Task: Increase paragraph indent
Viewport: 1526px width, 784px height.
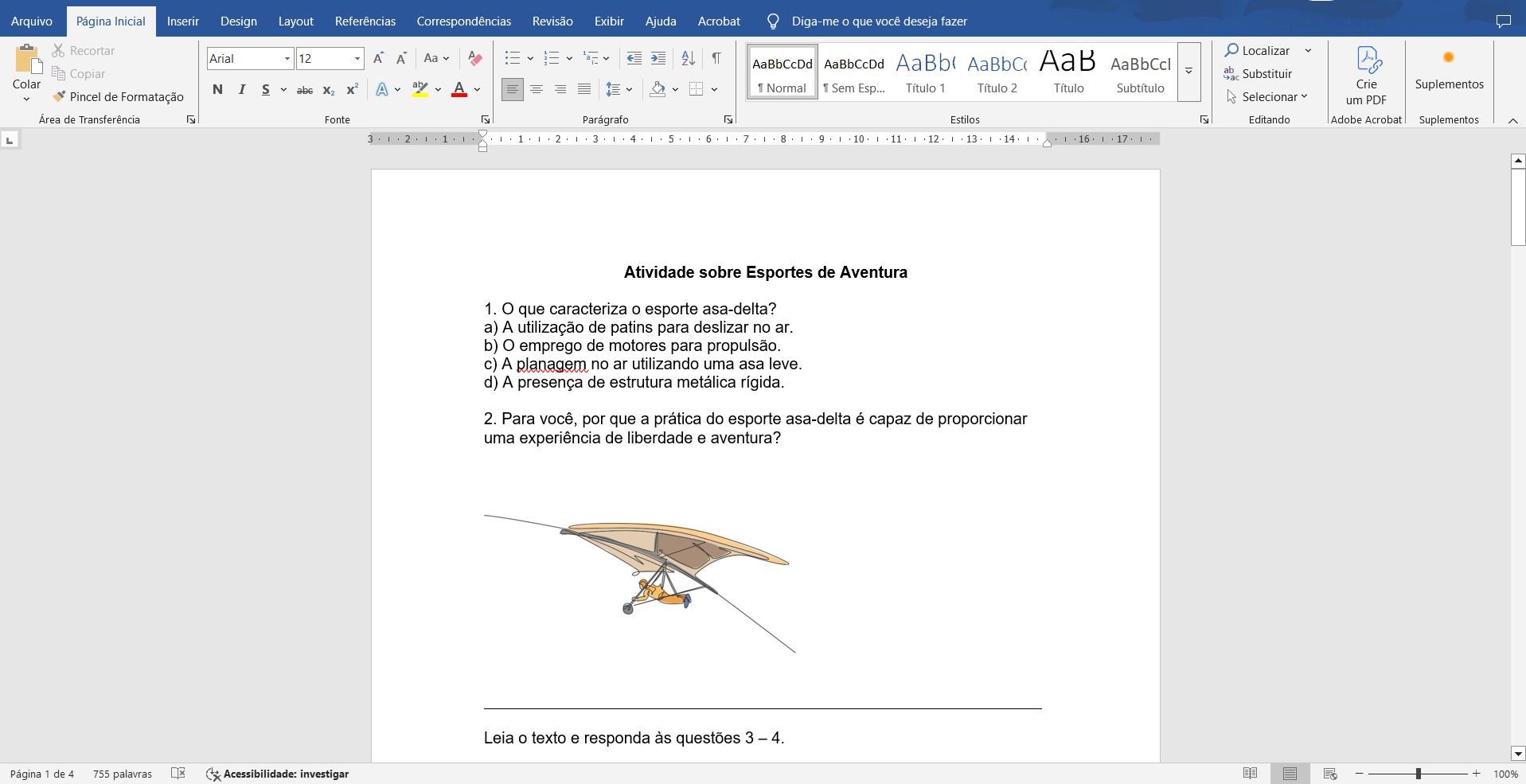Action: (x=658, y=58)
